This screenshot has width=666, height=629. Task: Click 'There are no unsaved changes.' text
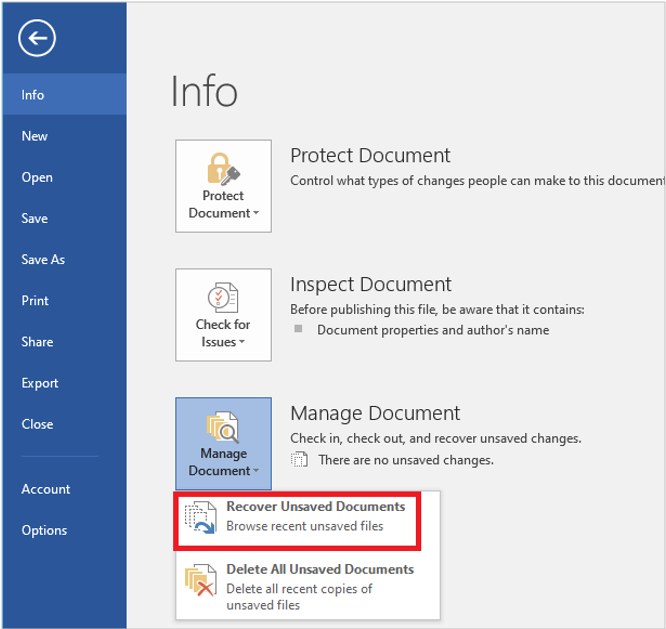click(x=406, y=460)
